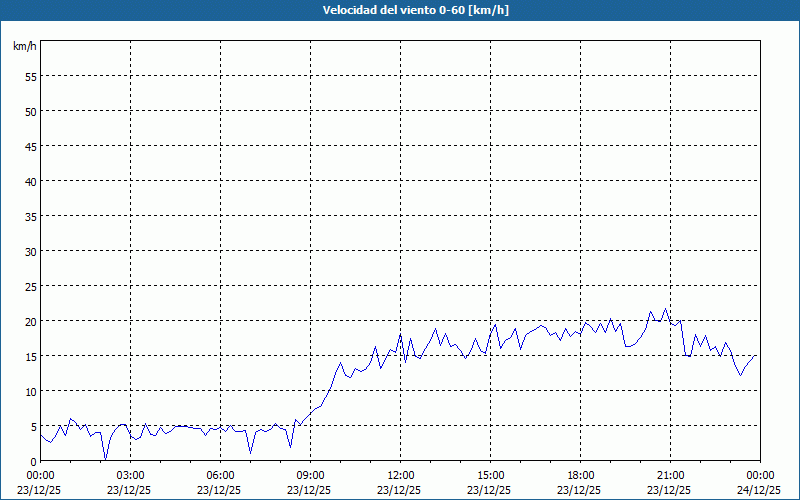Click the 50 km/h y-axis label

tap(30, 111)
